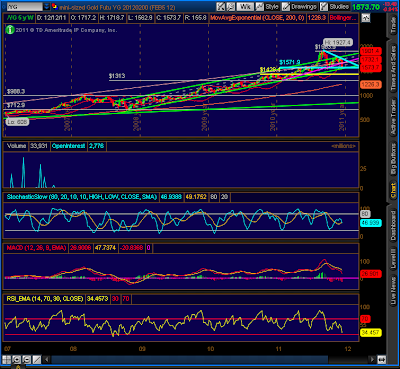Expand the symbol dropdown arrow next to /YG
The height and width of the screenshot is (369, 400).
(47, 6)
